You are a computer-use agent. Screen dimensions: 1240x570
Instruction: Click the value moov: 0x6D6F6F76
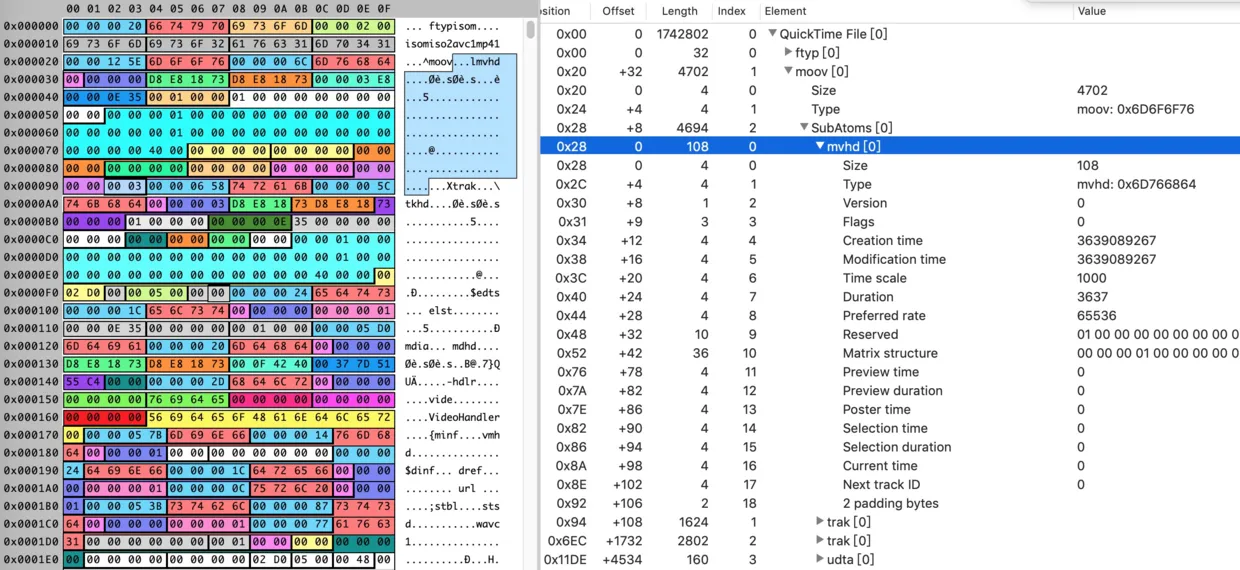(1135, 109)
